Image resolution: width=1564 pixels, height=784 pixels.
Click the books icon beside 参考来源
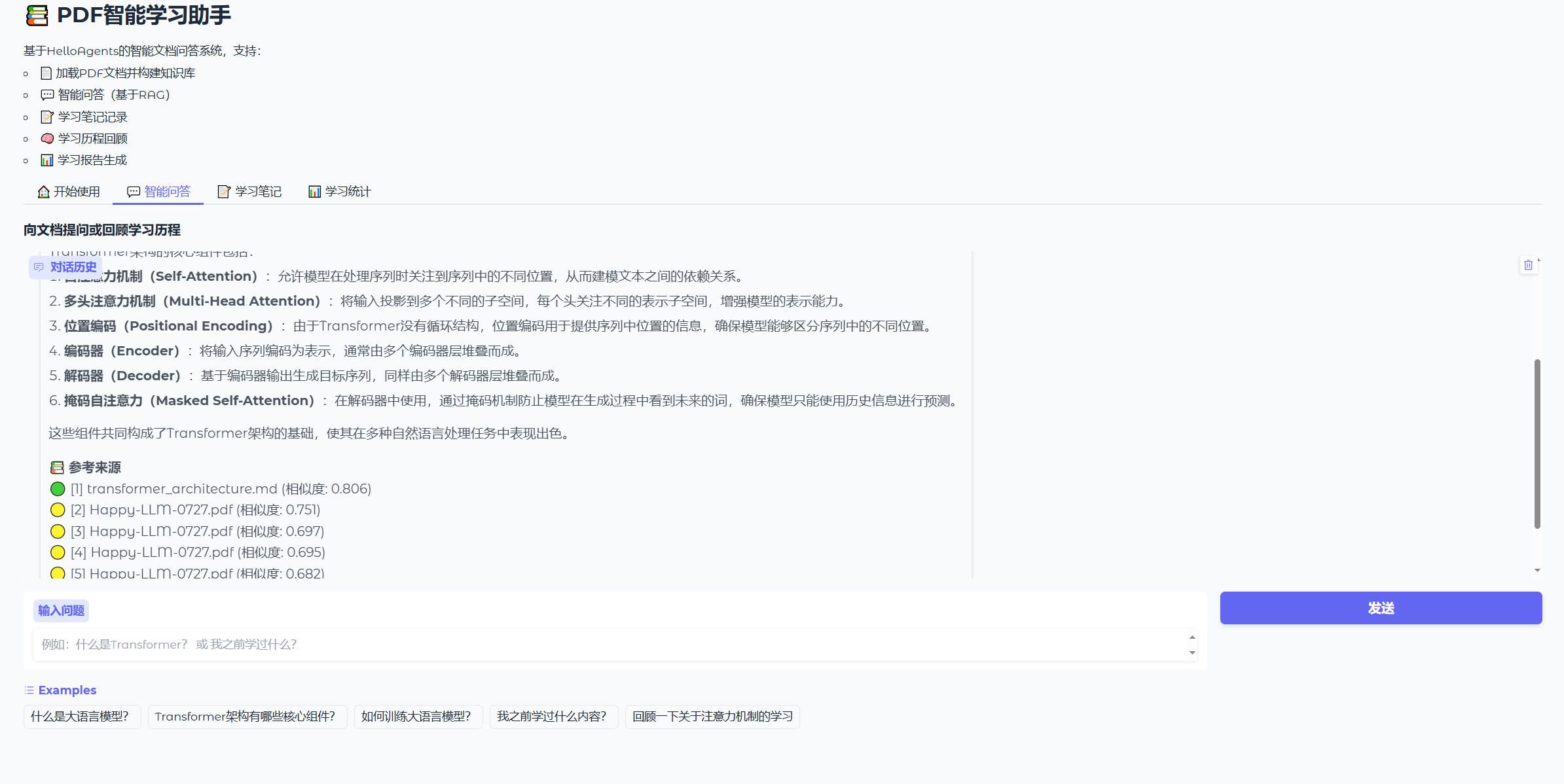56,467
